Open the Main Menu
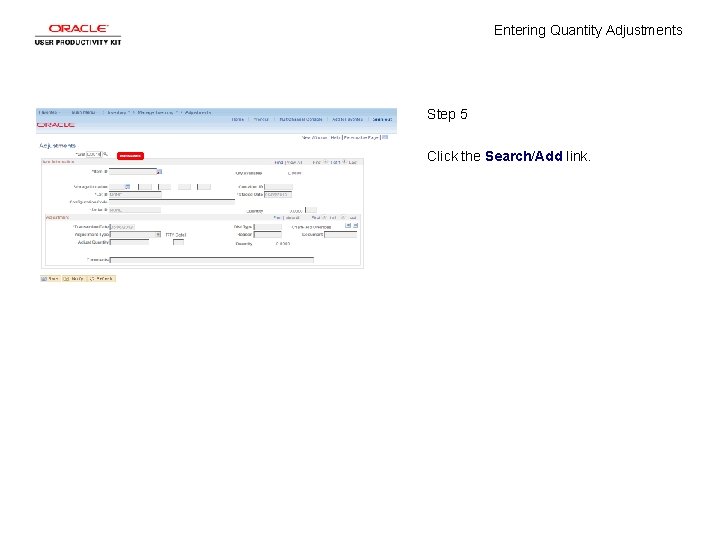The image size is (720, 540). (x=83, y=112)
